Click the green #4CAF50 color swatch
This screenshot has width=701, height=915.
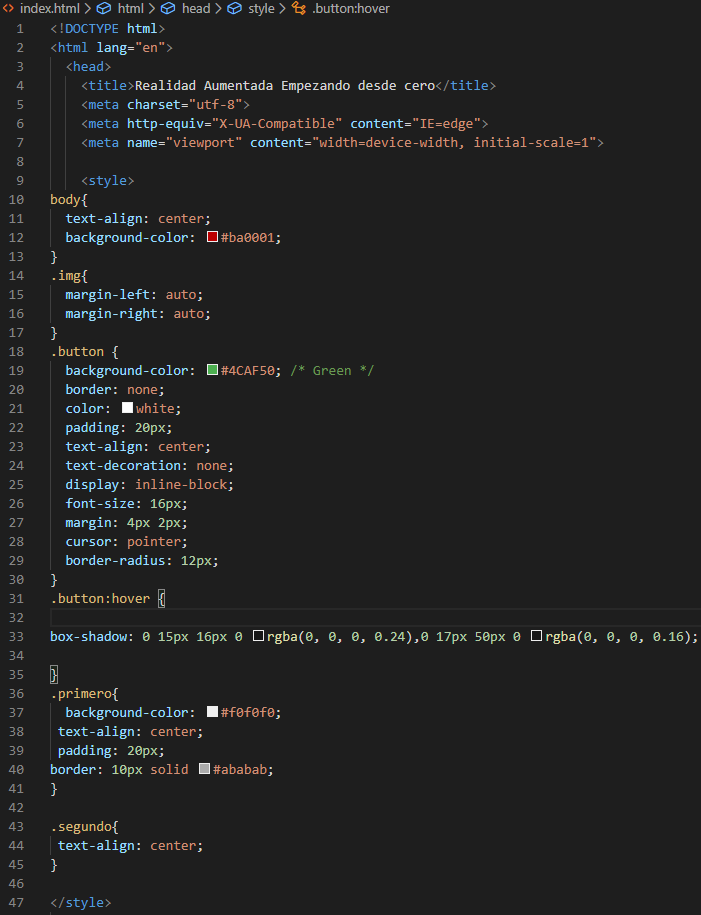(212, 371)
